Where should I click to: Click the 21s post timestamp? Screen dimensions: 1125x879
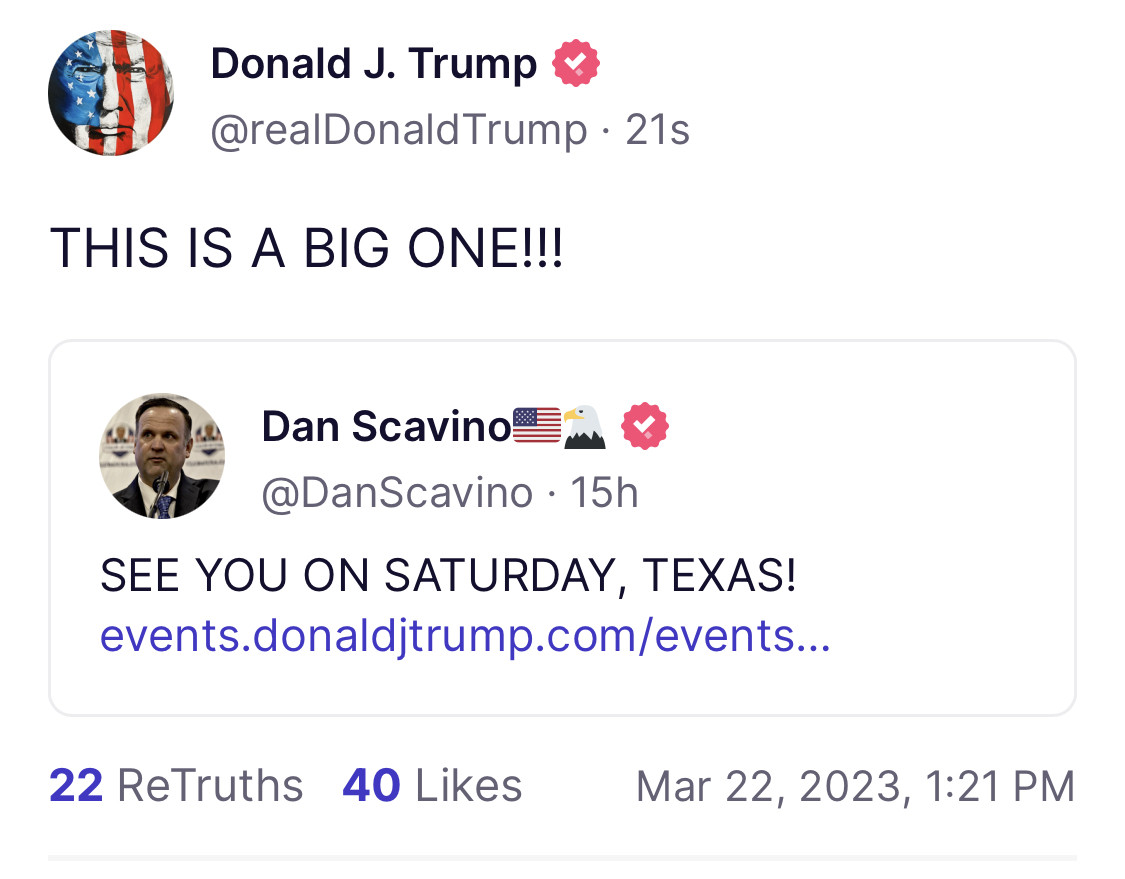(658, 130)
